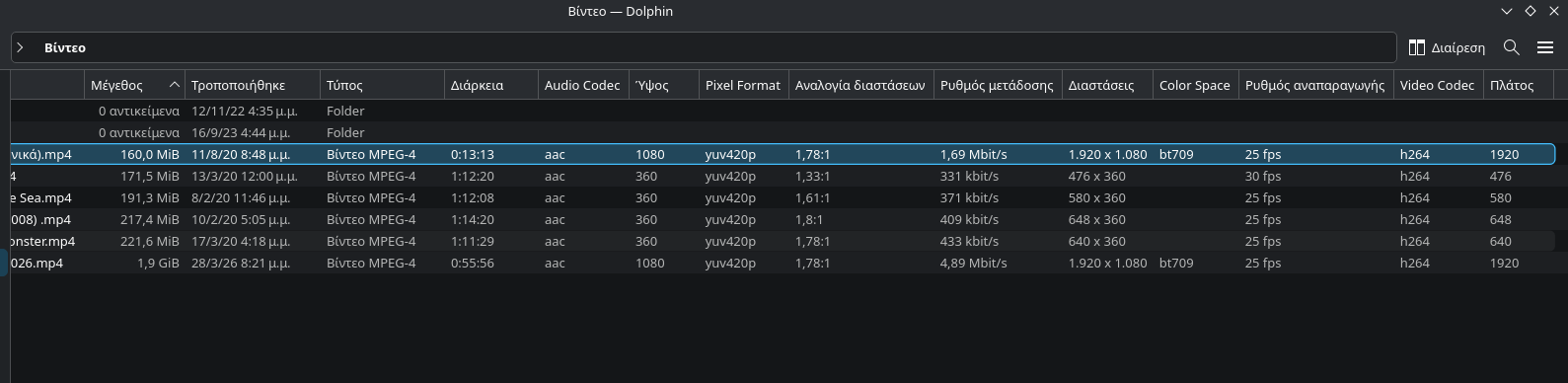
Task: Click the modified date 17/3/20 4:18 μ.μ.
Action: [241, 241]
